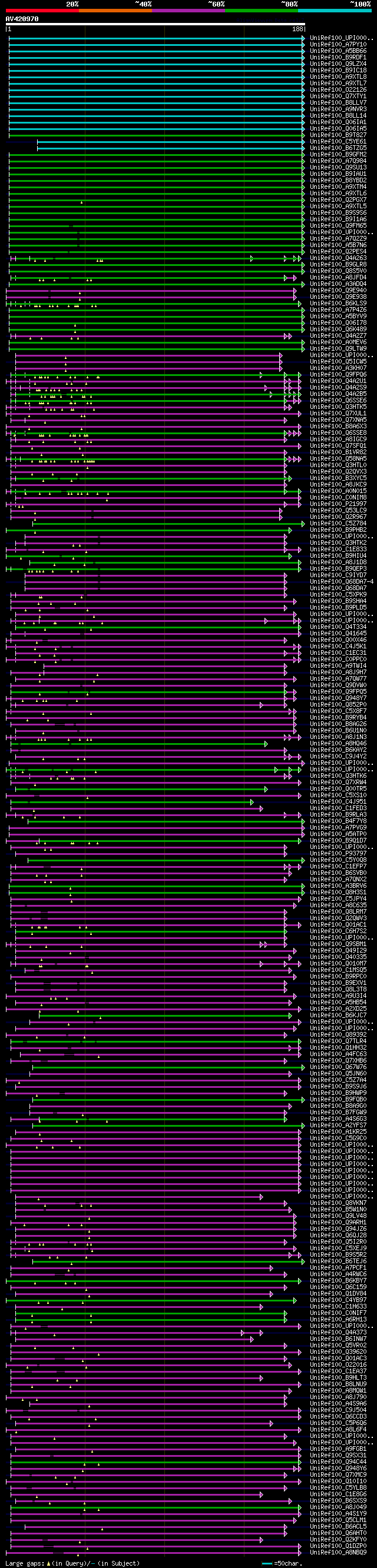The image size is (377, 1568).
Task: Select hit label UniRef100_Q9SU13
Action: [x=338, y=168]
